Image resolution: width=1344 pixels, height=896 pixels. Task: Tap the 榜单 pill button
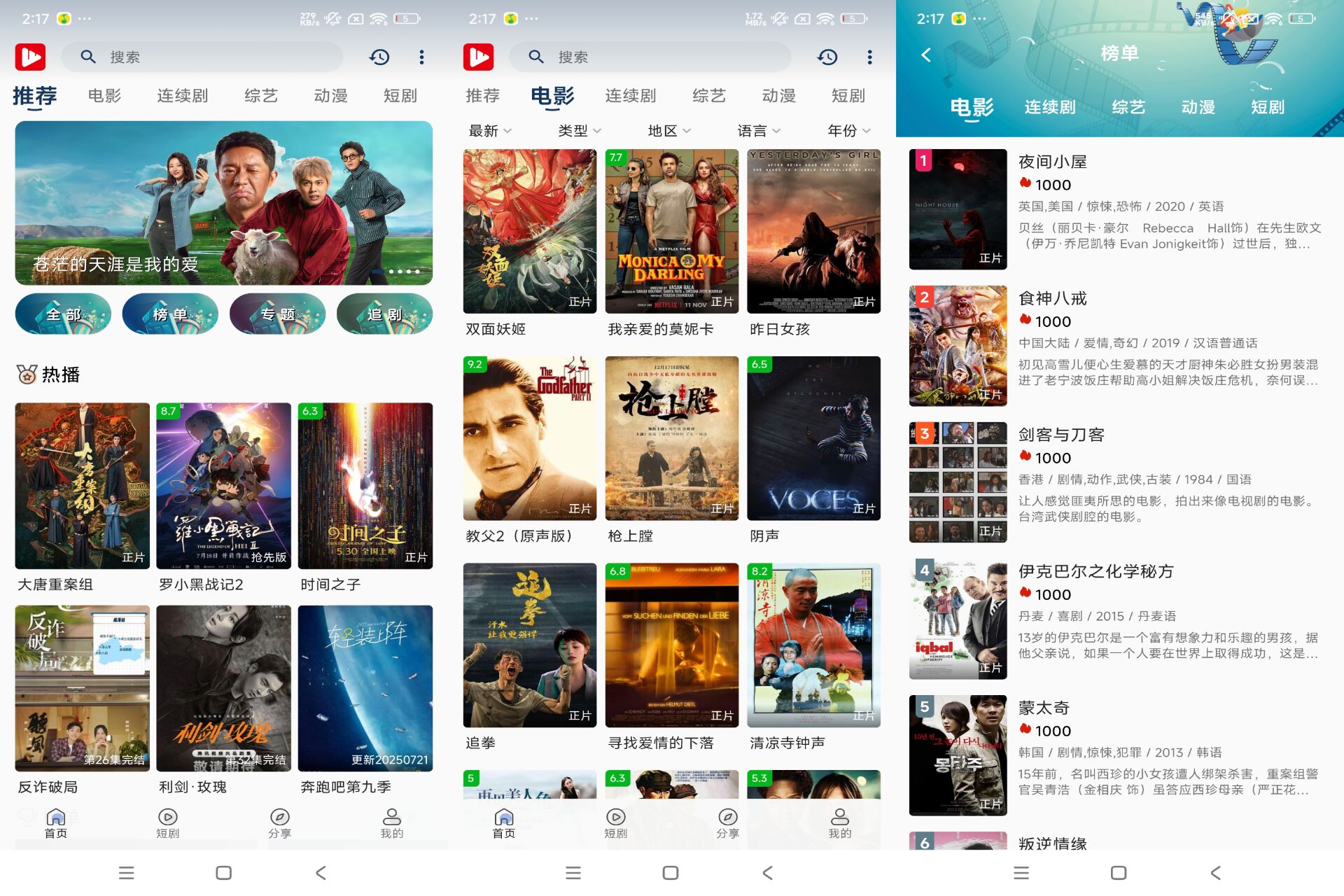pos(170,314)
